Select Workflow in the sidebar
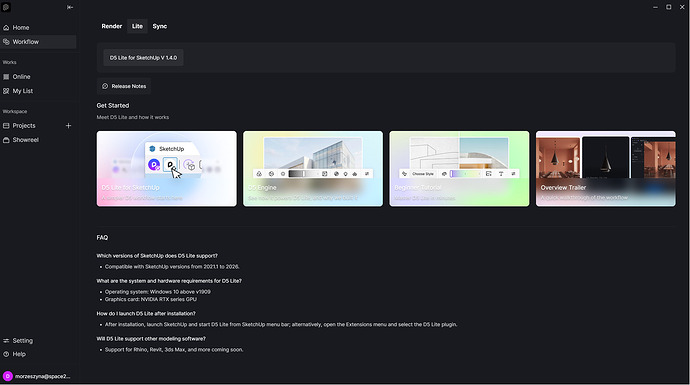Image resolution: width=690 pixels, height=385 pixels. point(38,42)
